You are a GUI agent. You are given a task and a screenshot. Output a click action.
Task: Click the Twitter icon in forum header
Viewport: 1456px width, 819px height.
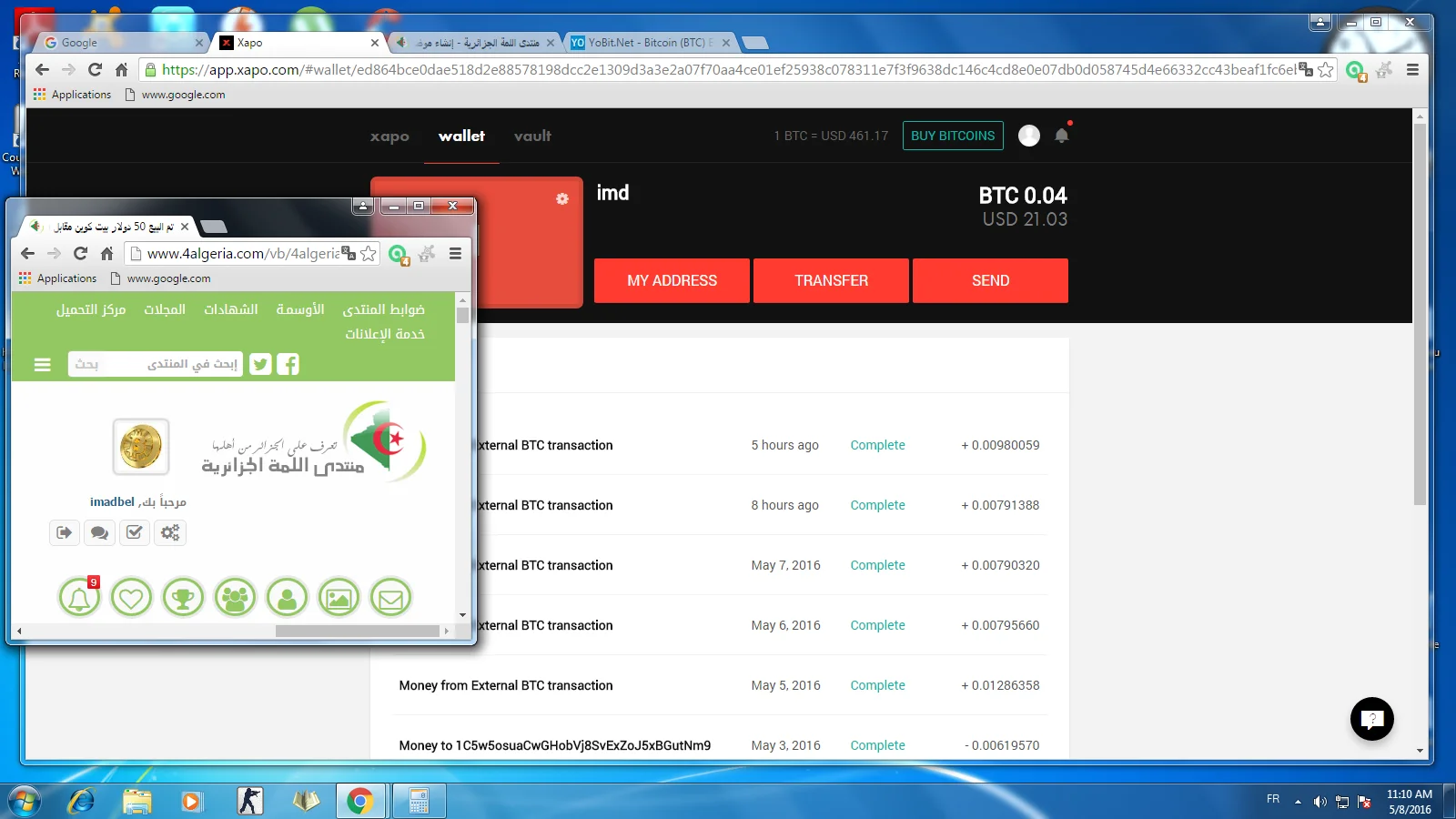[260, 364]
